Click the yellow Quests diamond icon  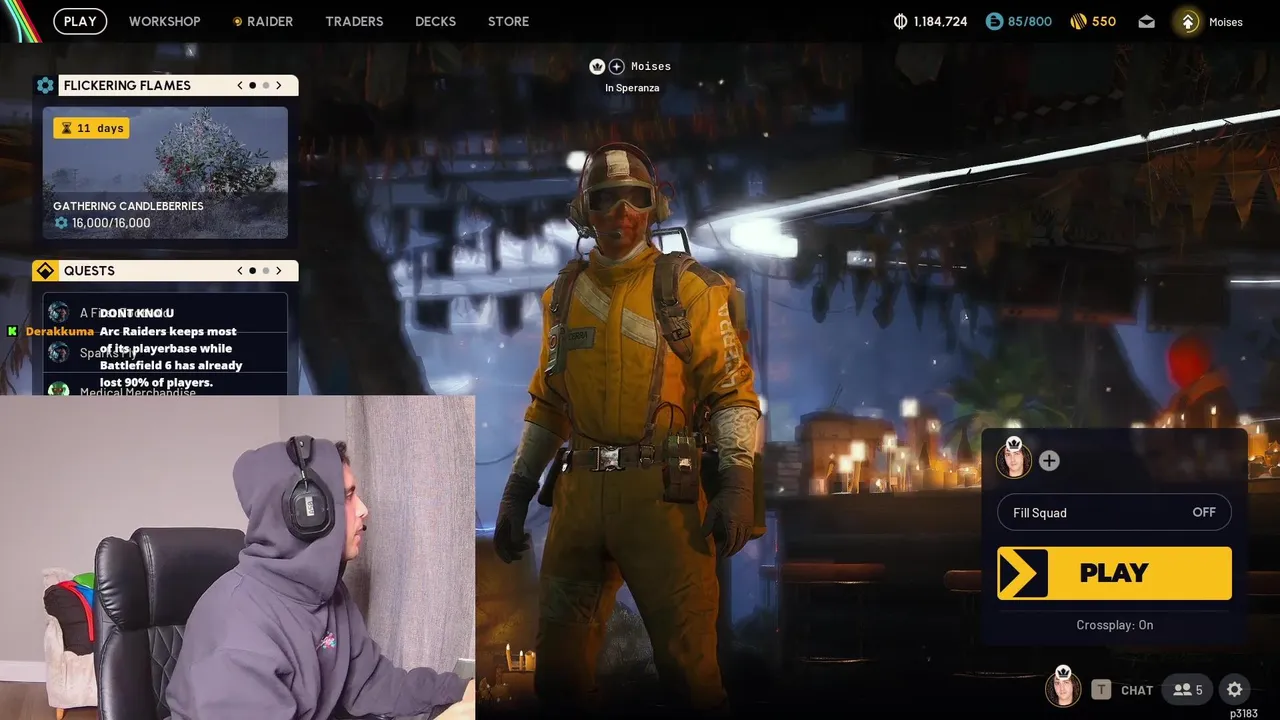coord(45,271)
